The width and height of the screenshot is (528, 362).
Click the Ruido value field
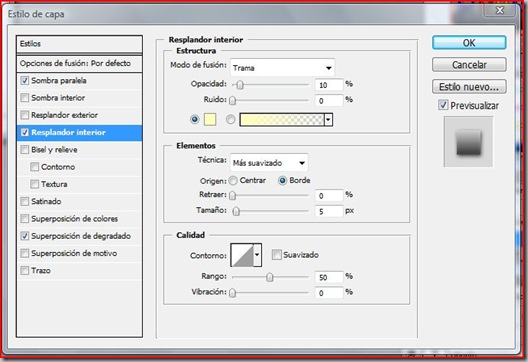click(x=329, y=100)
